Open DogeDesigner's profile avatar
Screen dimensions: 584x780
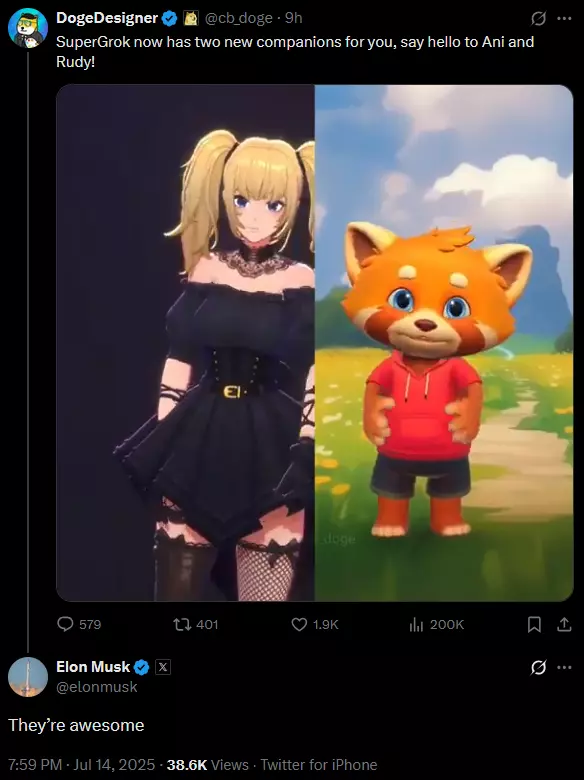coord(28,28)
